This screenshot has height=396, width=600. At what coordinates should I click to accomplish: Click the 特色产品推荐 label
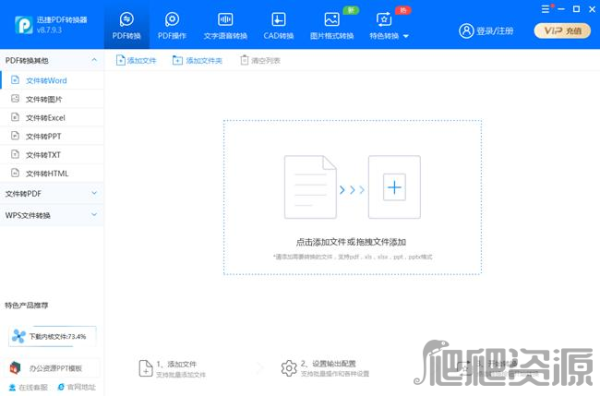coord(26,305)
